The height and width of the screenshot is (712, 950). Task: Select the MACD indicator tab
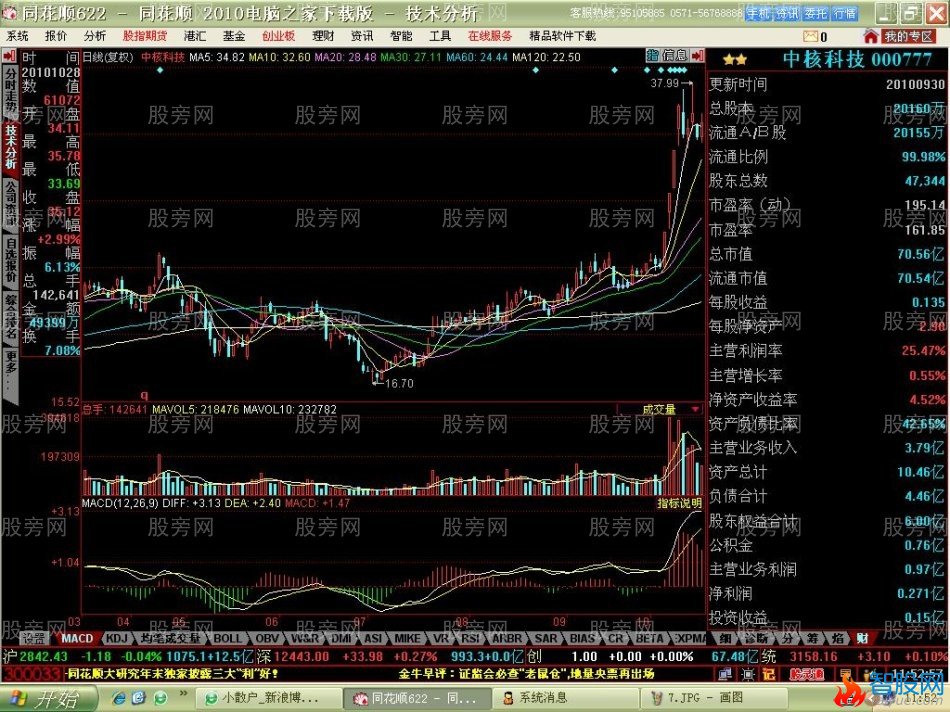[x=78, y=638]
